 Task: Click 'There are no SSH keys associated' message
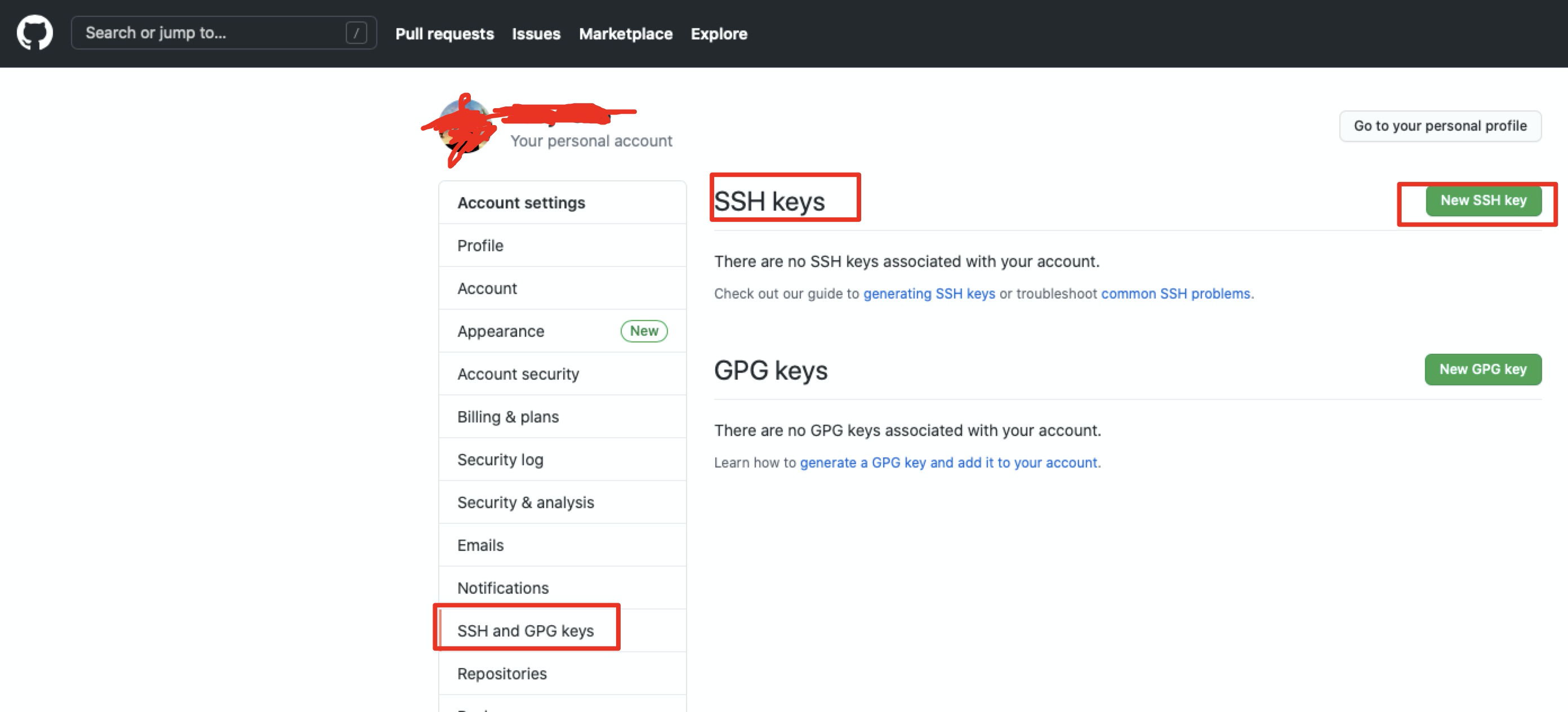click(x=907, y=262)
